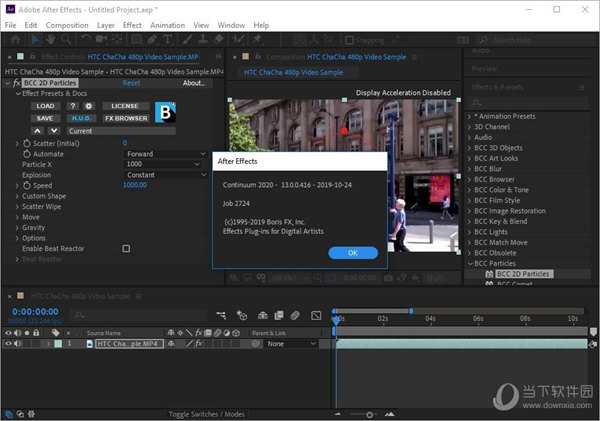
Task: Select the Home icon in toolbar
Action: click(16, 39)
